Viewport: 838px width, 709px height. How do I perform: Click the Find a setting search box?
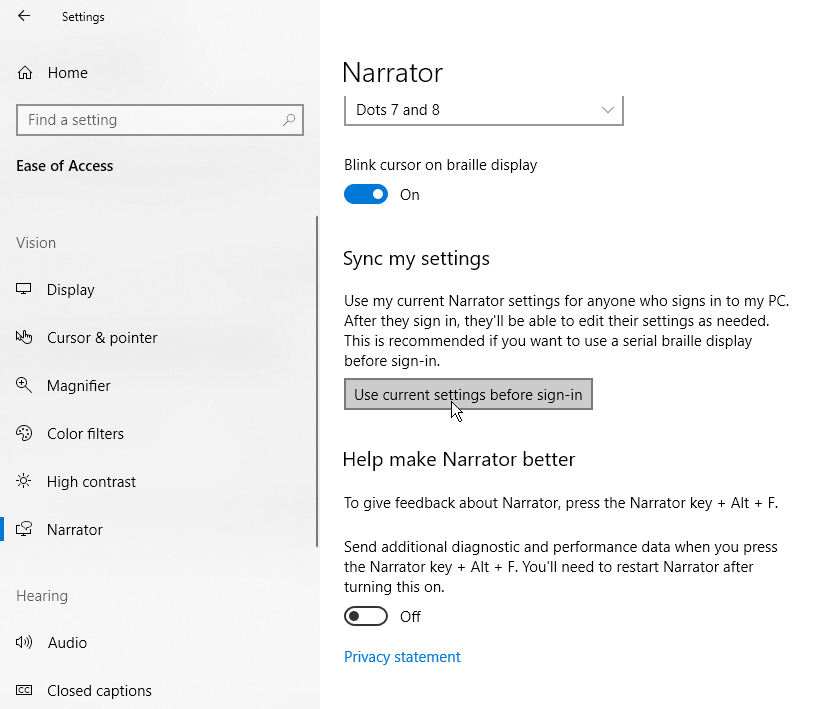160,120
